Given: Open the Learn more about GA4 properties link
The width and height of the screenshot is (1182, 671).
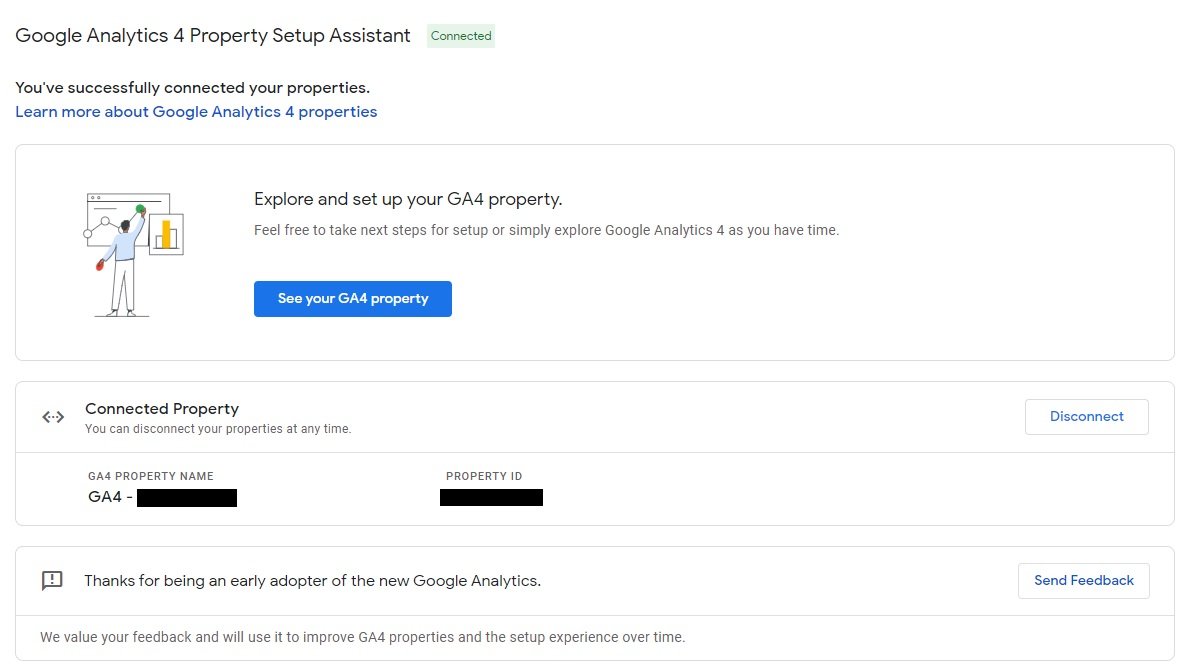Looking at the screenshot, I should pos(196,112).
